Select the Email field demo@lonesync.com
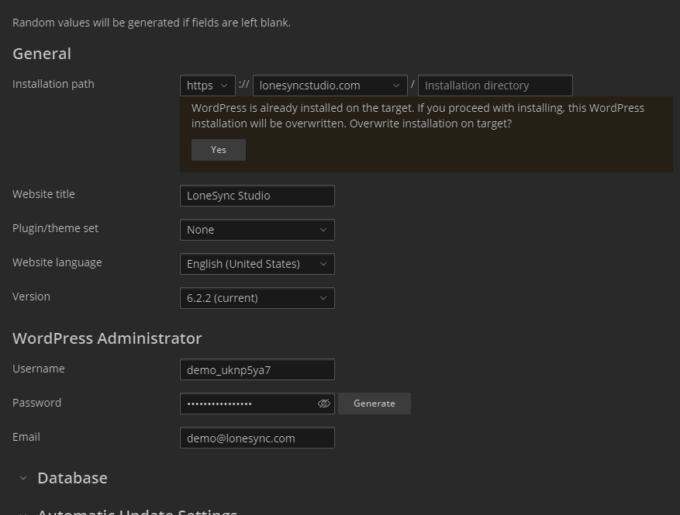Image resolution: width=680 pixels, height=515 pixels. pos(257,438)
